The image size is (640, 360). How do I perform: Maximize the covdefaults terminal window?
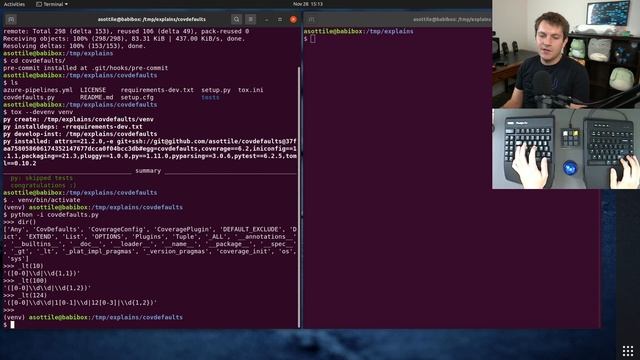pos(280,19)
